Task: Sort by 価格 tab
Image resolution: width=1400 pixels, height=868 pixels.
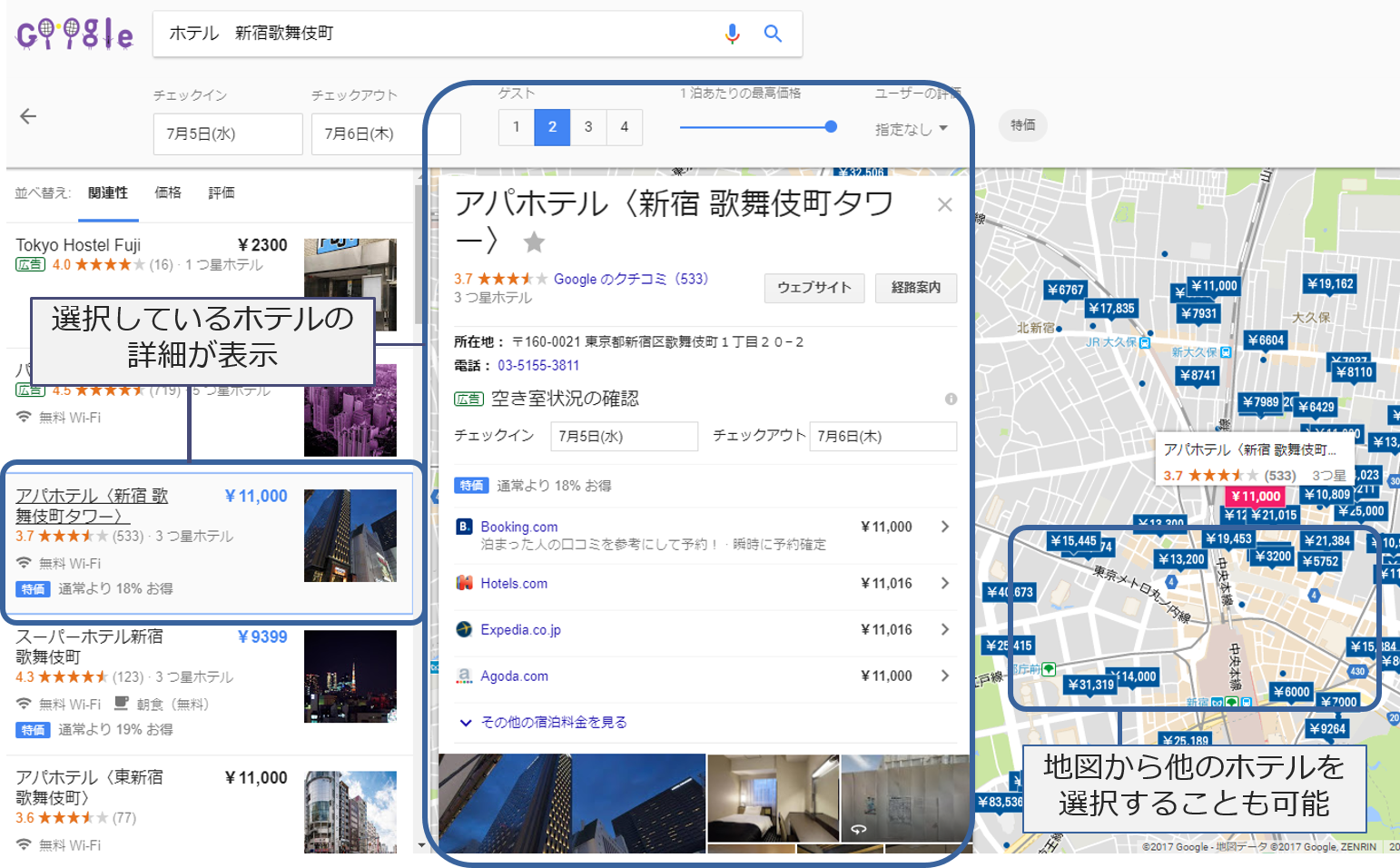Action: tap(168, 193)
